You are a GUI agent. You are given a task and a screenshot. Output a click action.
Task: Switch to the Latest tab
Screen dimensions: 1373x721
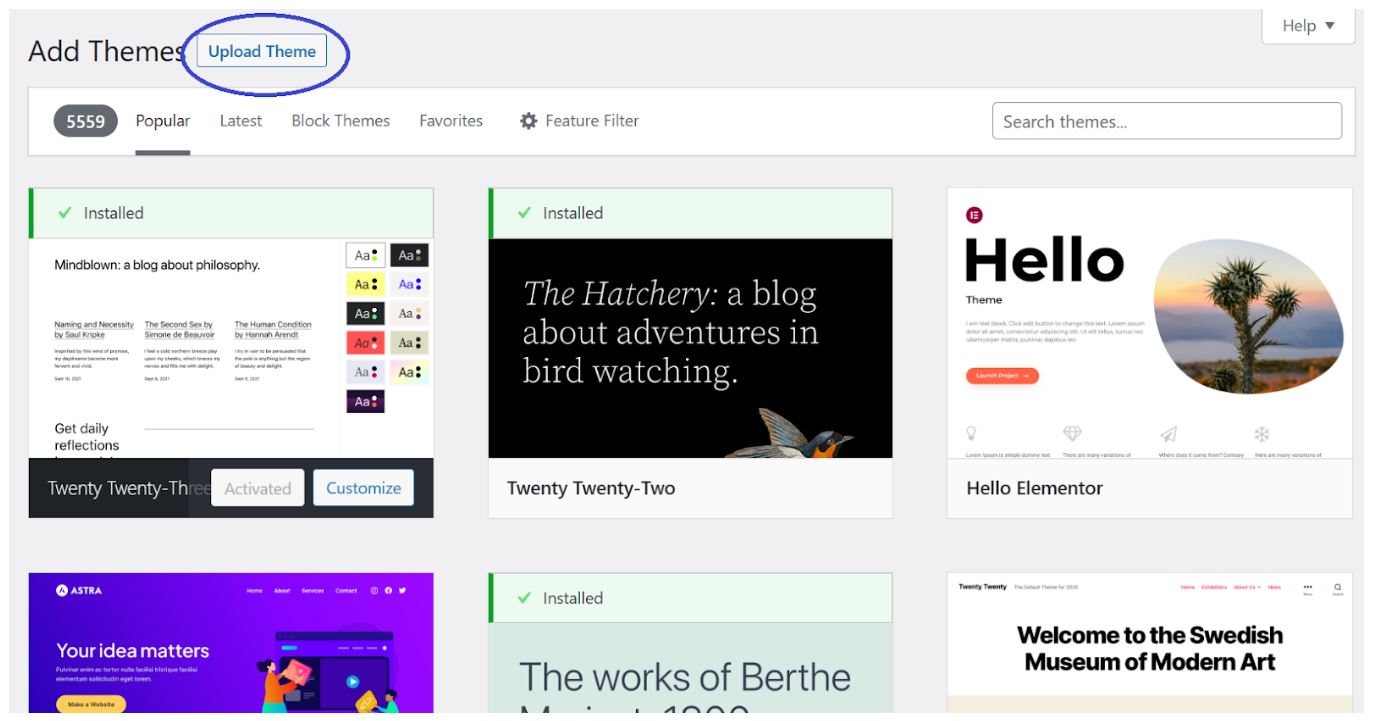tap(241, 121)
